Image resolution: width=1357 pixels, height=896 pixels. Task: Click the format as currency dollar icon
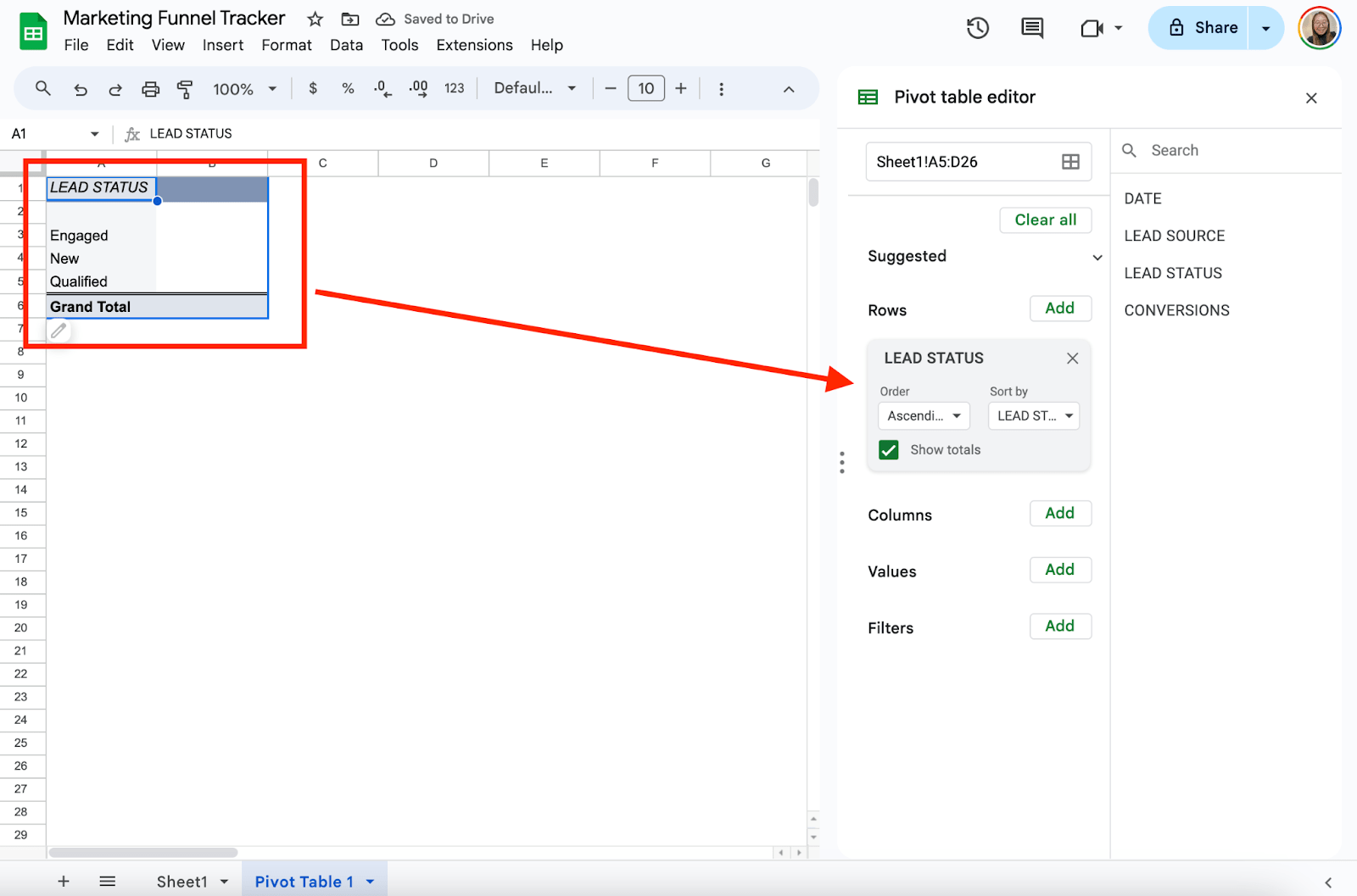[313, 88]
